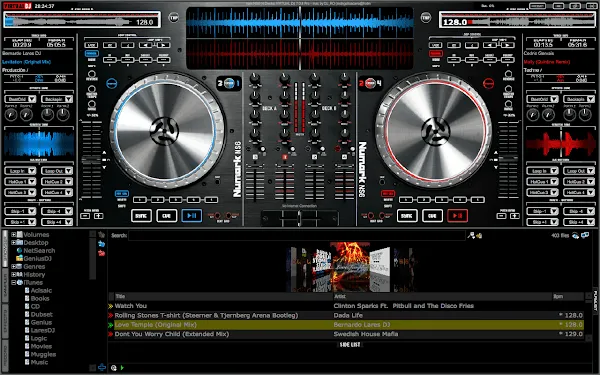Click the green play arrow at browser bottom
Viewport: 600px width, 375px height.
(x=122, y=368)
